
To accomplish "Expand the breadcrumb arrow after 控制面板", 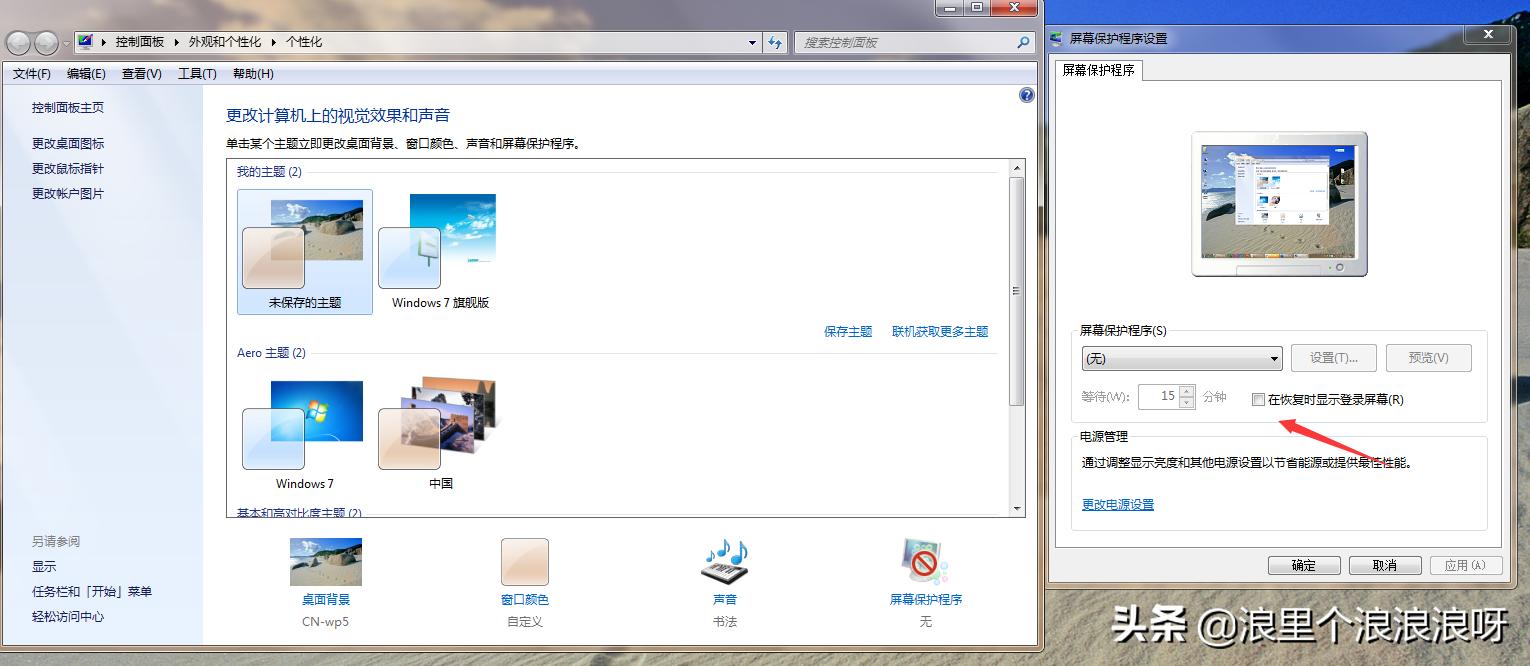I will tap(178, 42).
